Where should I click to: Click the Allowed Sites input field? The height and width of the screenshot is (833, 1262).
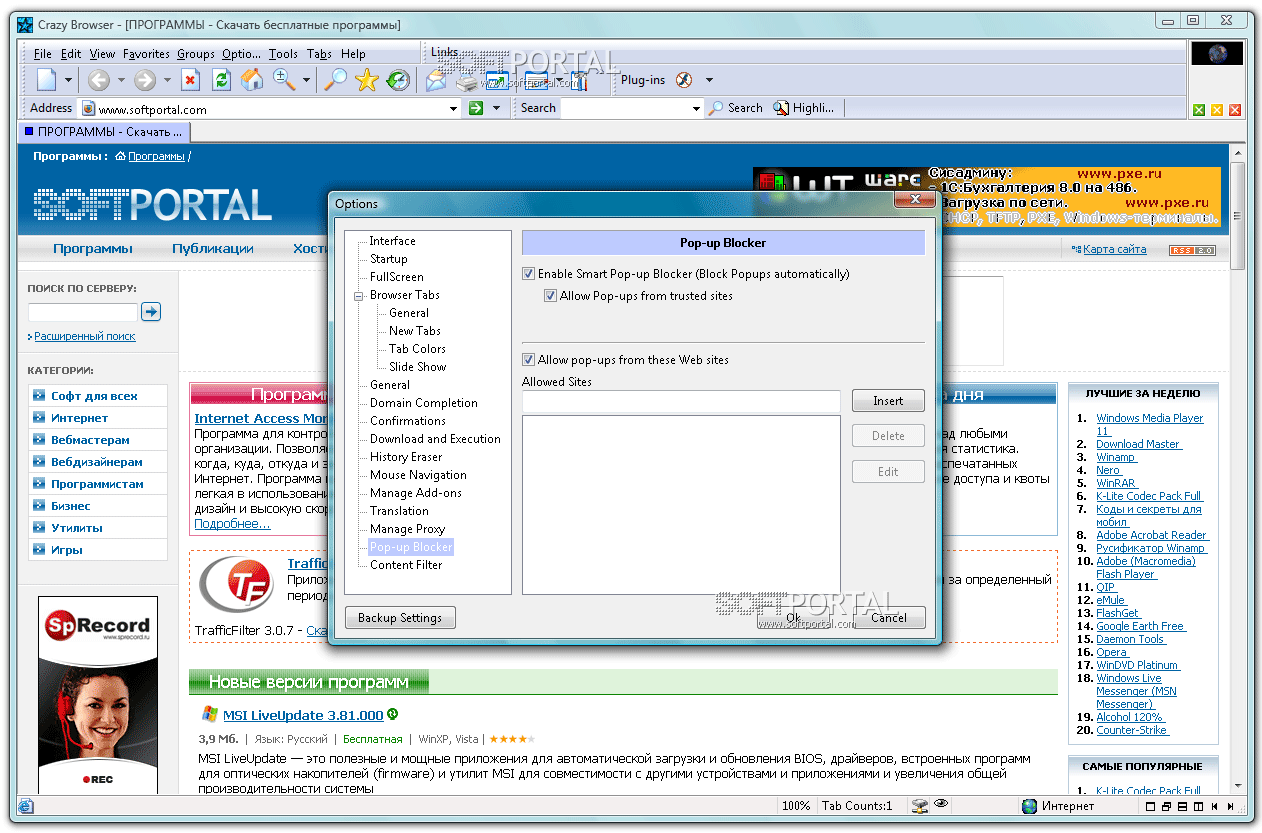tap(681, 401)
